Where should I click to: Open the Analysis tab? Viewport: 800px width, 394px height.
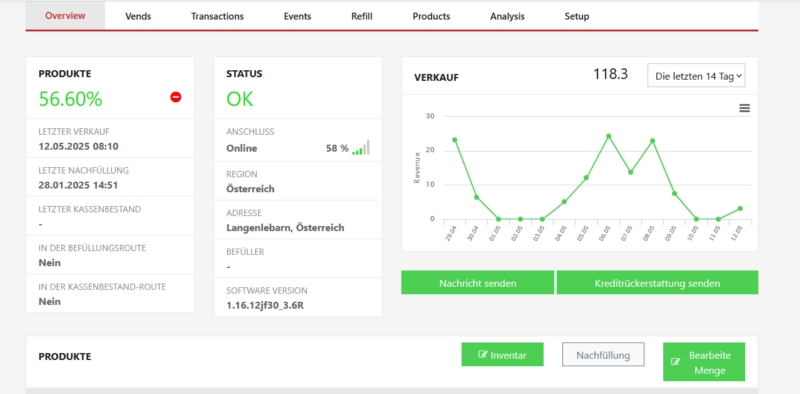(507, 16)
